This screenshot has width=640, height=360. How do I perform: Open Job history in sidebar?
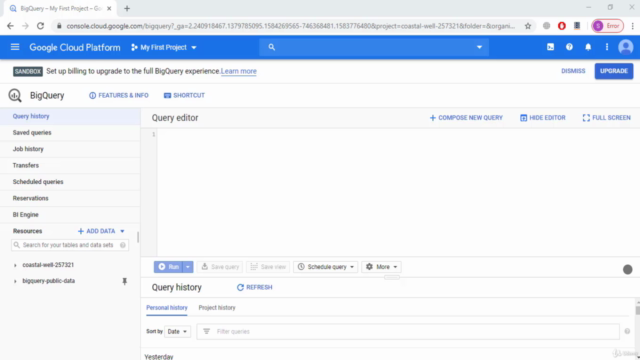click(x=70, y=149)
